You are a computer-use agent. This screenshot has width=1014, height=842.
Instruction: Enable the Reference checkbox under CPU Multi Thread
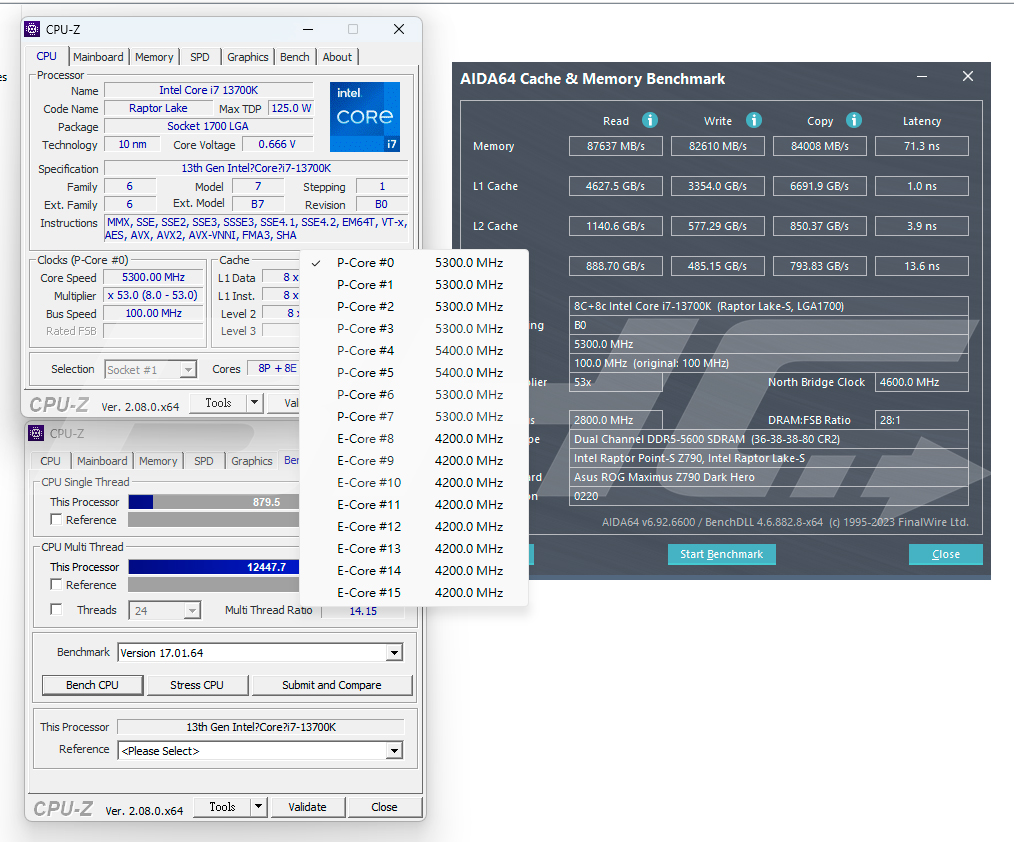[56, 585]
